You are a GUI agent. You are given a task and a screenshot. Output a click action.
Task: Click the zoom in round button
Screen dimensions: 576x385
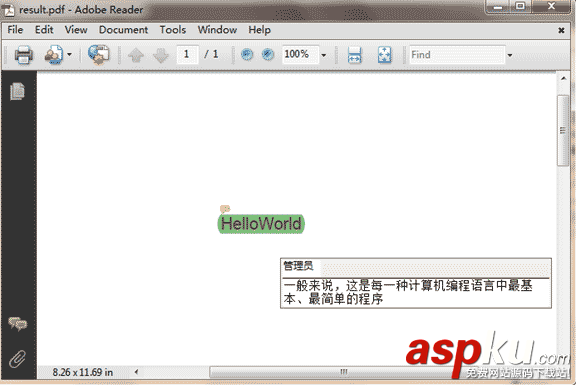pos(268,55)
